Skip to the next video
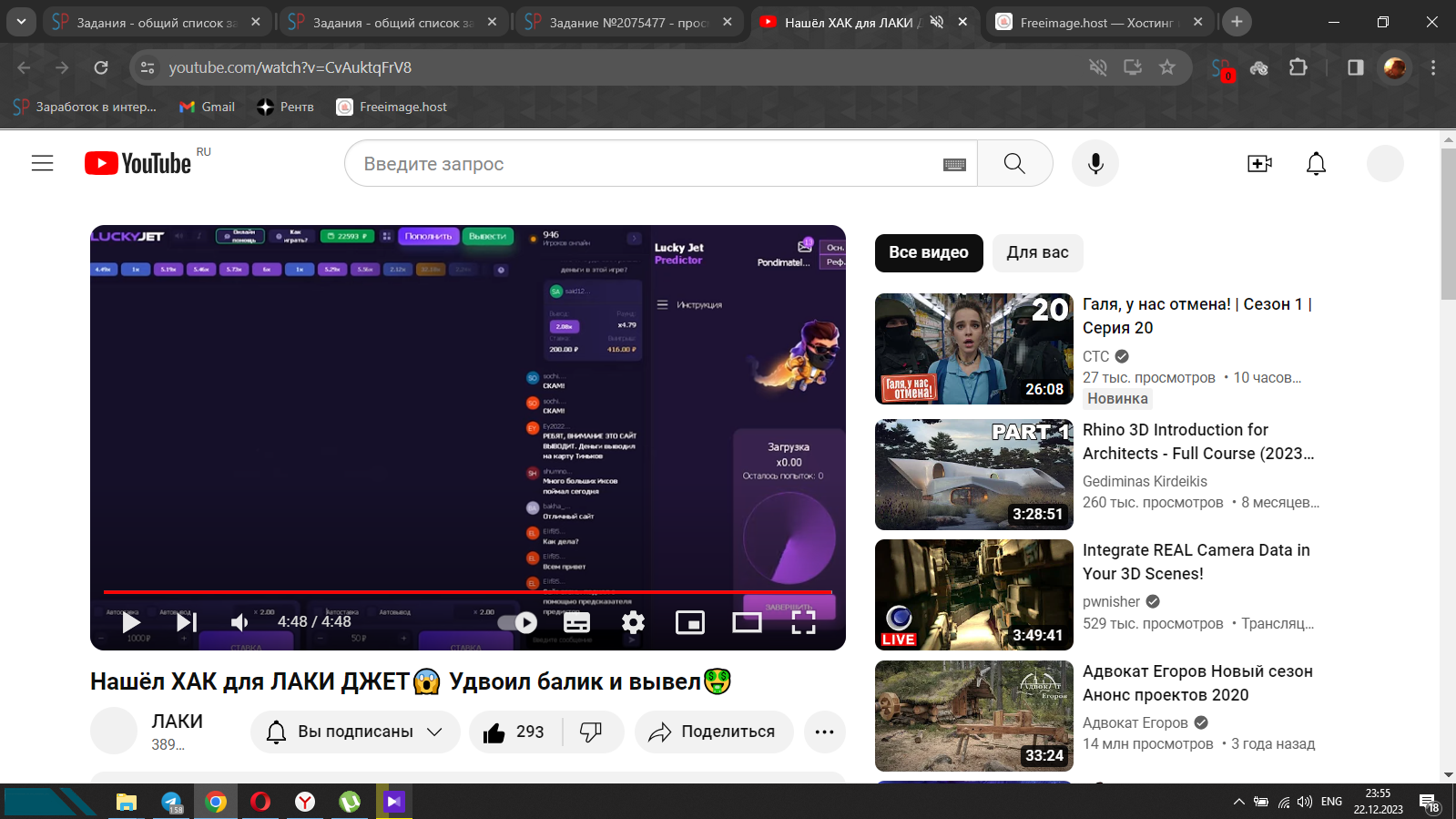The width and height of the screenshot is (1456, 819). coord(186,622)
